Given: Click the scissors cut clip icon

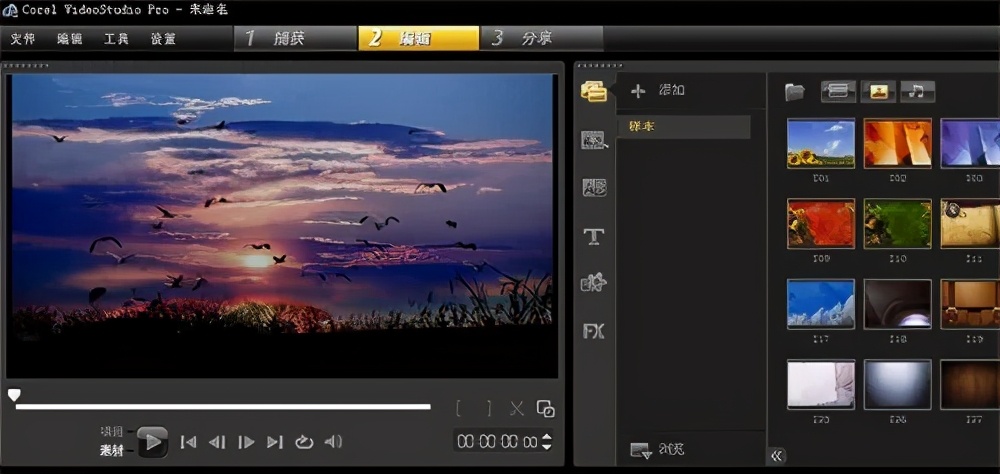Looking at the screenshot, I should point(516,408).
